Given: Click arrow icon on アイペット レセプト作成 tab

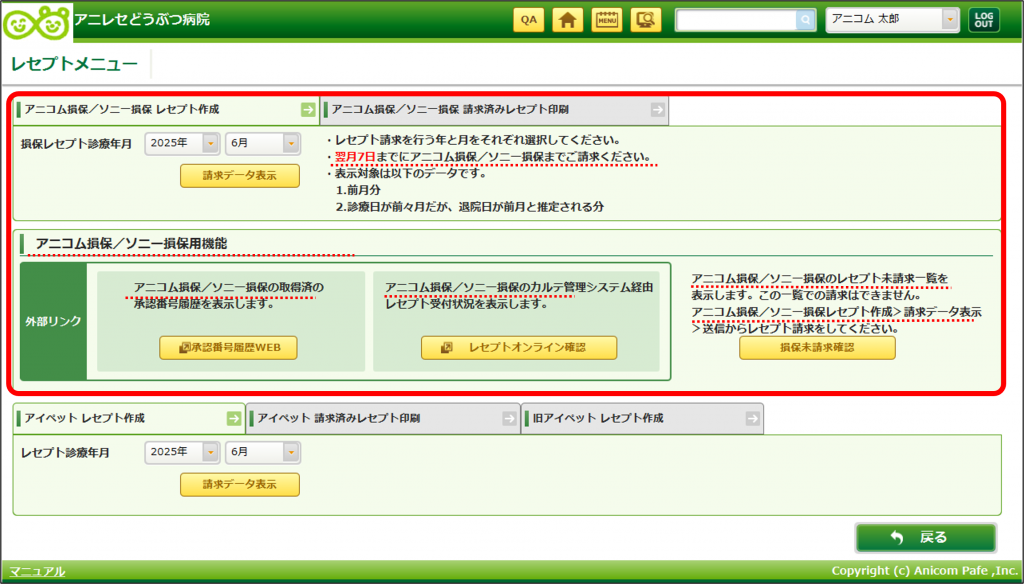Looking at the screenshot, I should click(x=234, y=419).
